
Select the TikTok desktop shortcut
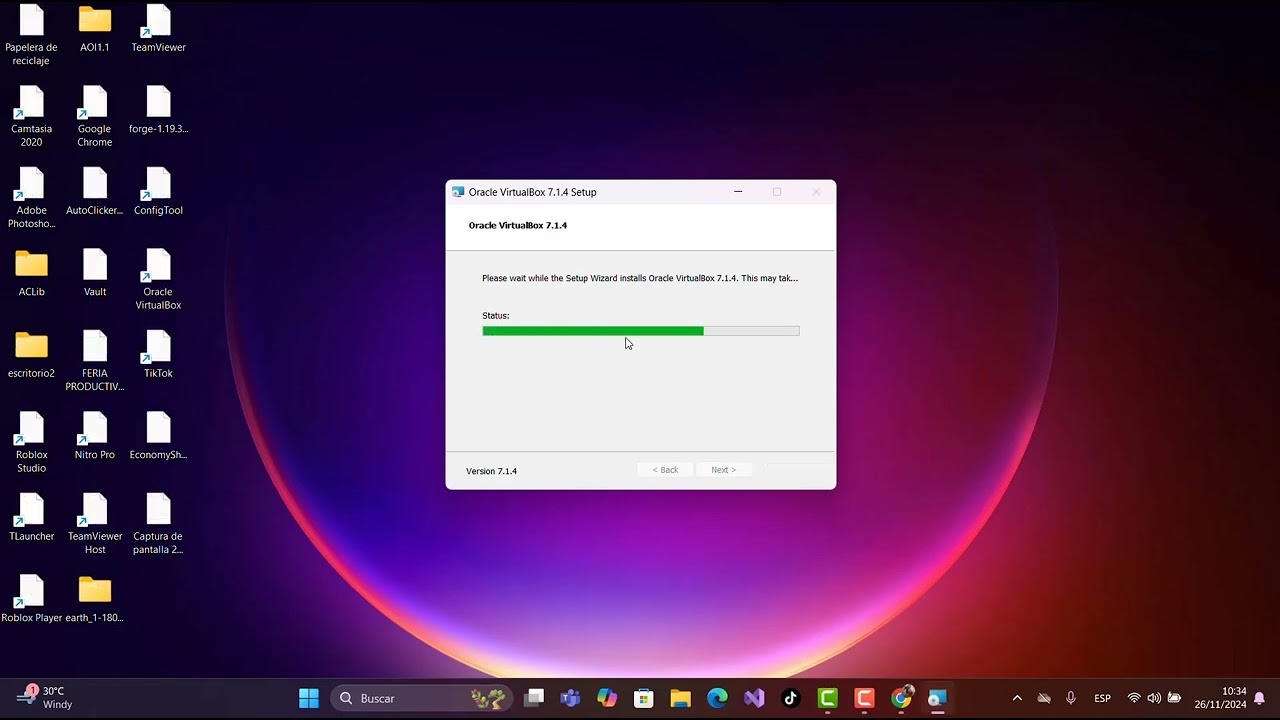point(158,355)
